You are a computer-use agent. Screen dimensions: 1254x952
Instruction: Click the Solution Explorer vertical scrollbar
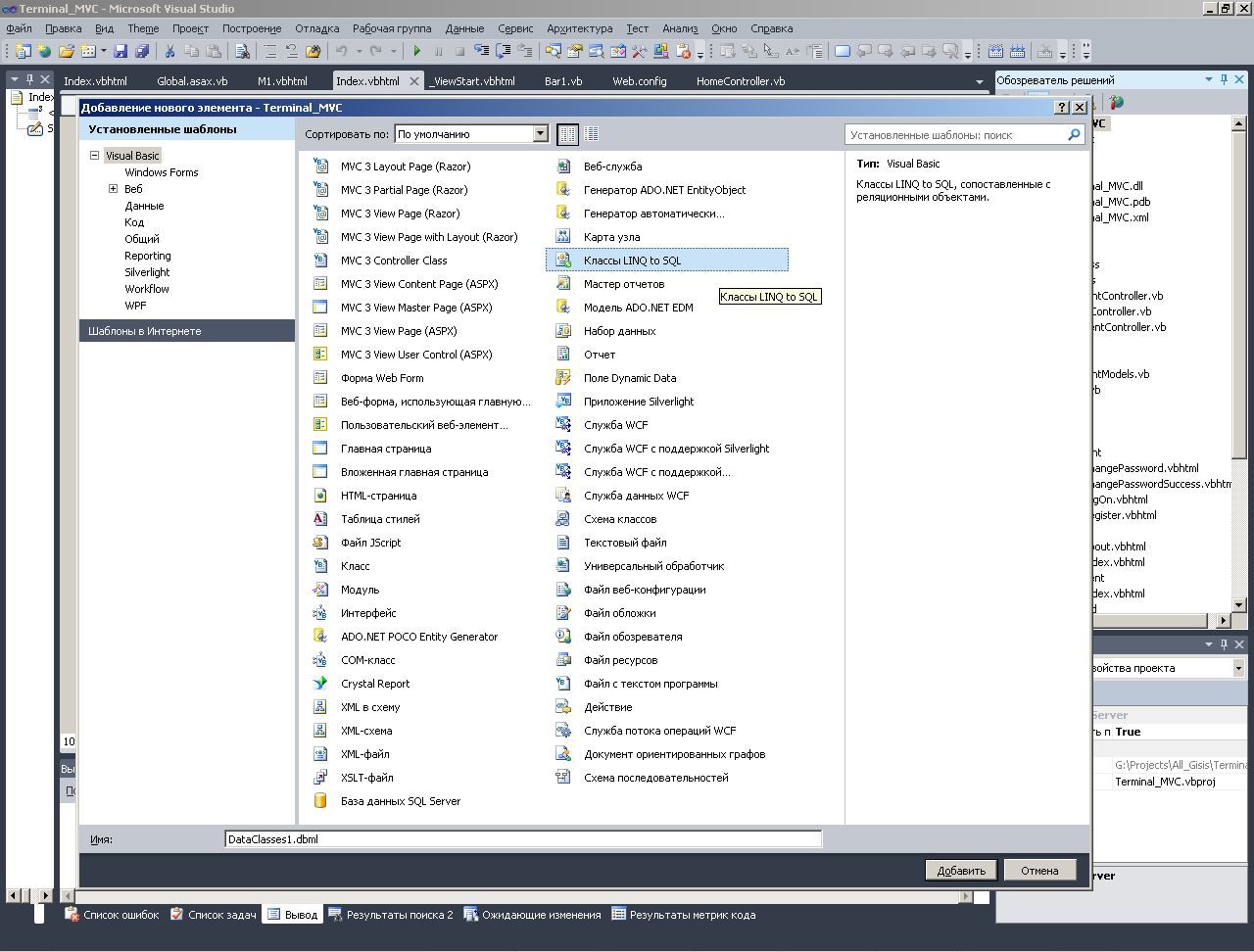pyautogui.click(x=1238, y=363)
